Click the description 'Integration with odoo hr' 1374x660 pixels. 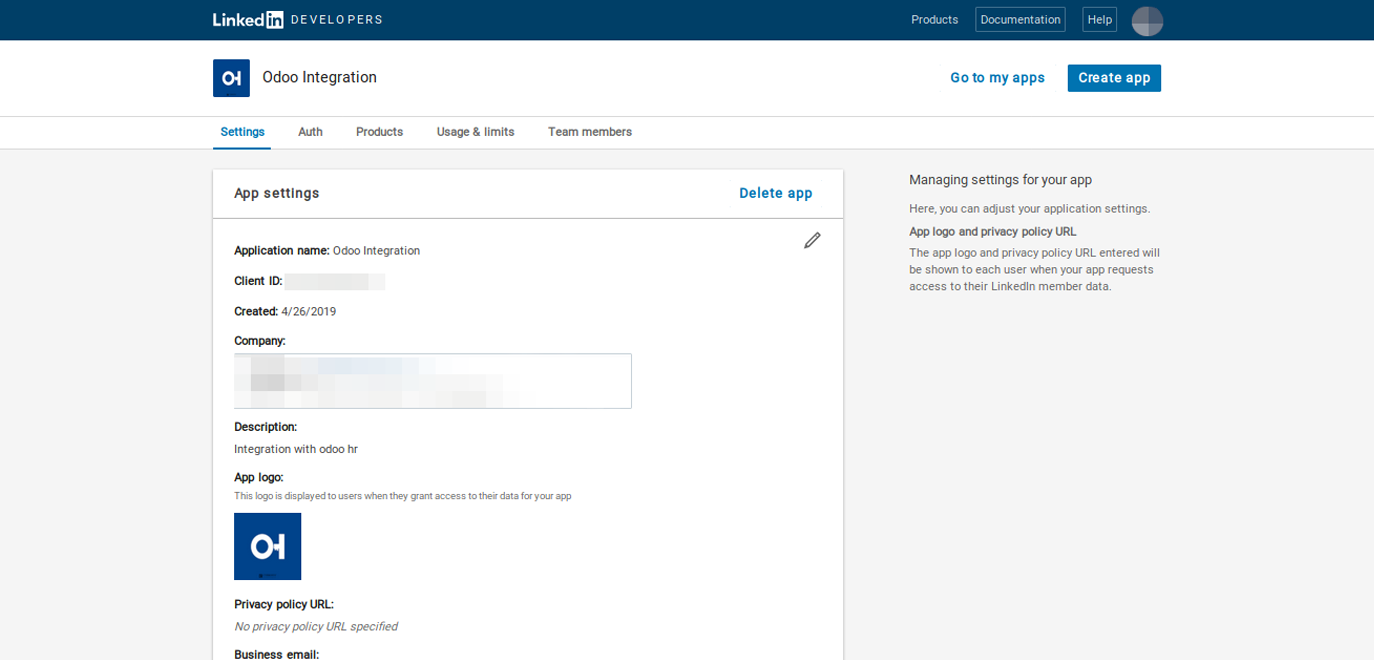tap(296, 450)
